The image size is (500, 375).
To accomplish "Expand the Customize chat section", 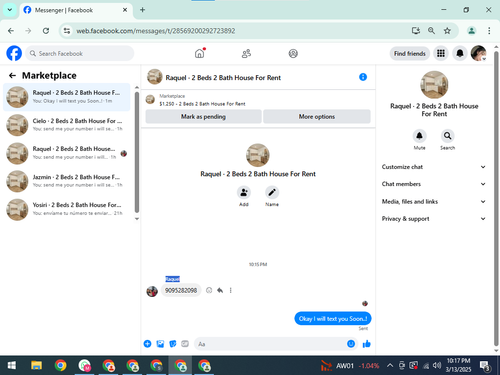I will (434, 167).
